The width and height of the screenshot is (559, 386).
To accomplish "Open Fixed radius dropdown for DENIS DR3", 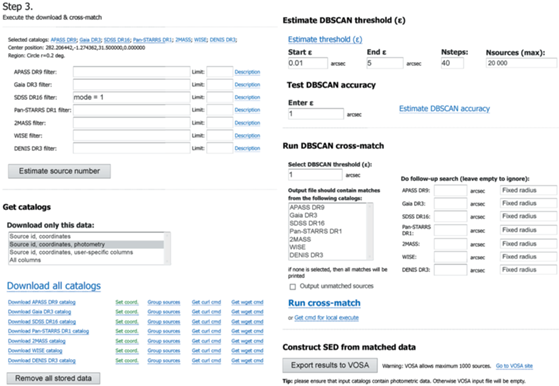I will pos(528,270).
